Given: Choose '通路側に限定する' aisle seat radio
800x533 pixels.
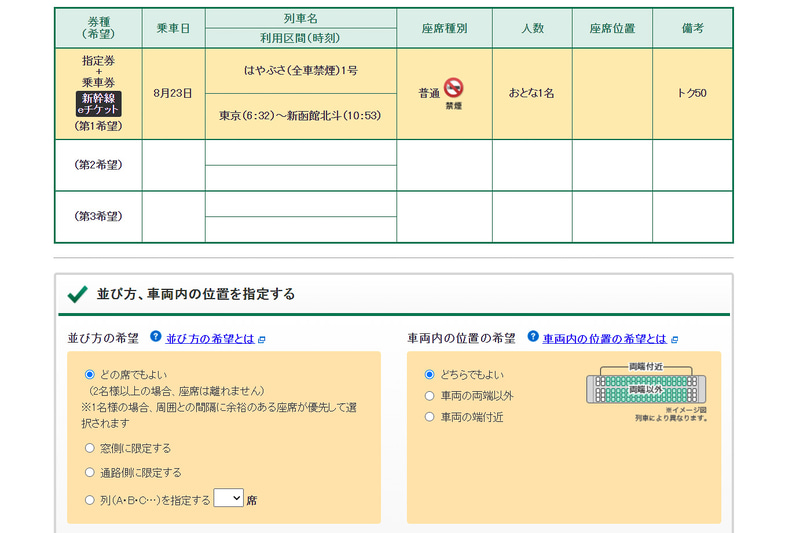Looking at the screenshot, I should 90,473.
